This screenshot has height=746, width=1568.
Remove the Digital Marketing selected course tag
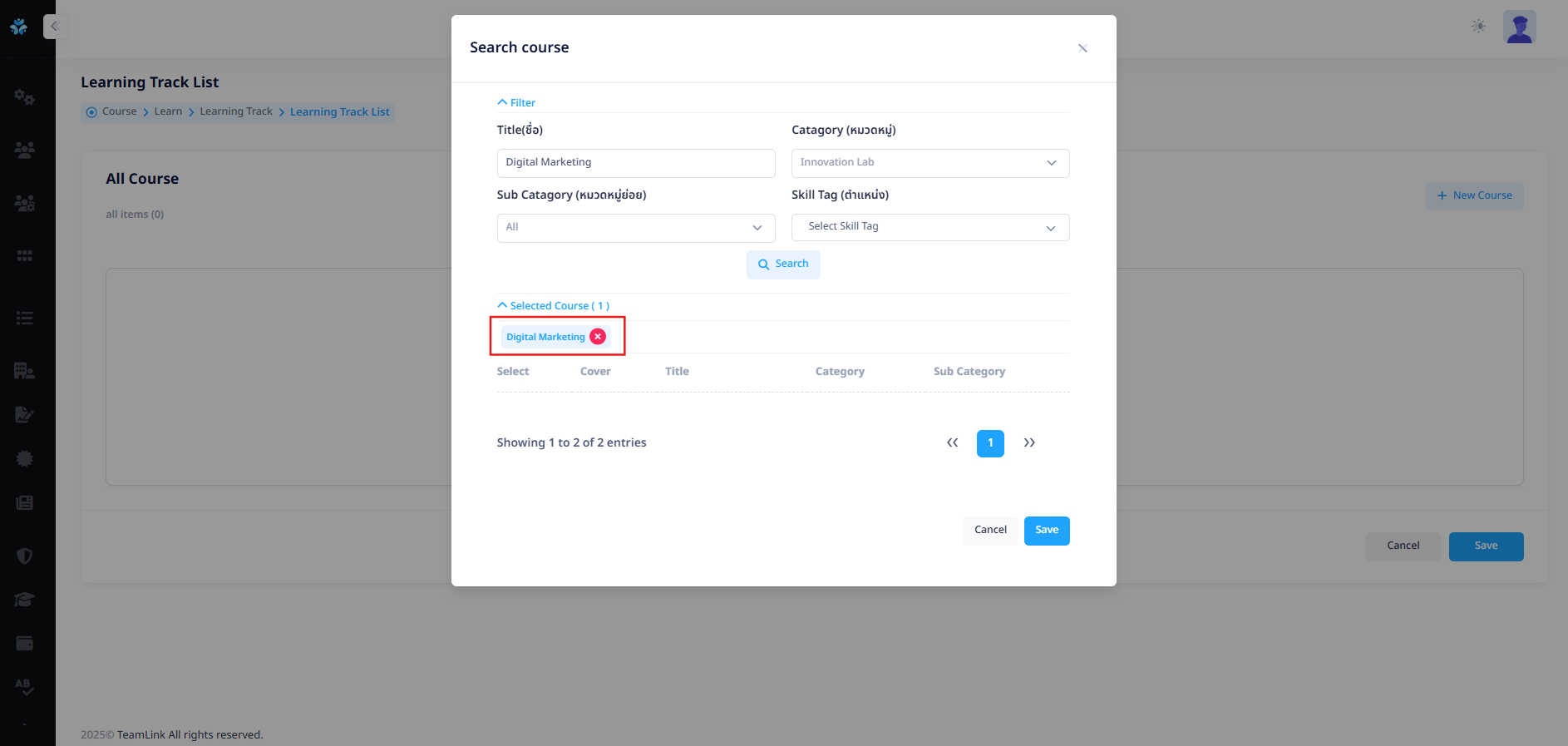click(x=598, y=337)
